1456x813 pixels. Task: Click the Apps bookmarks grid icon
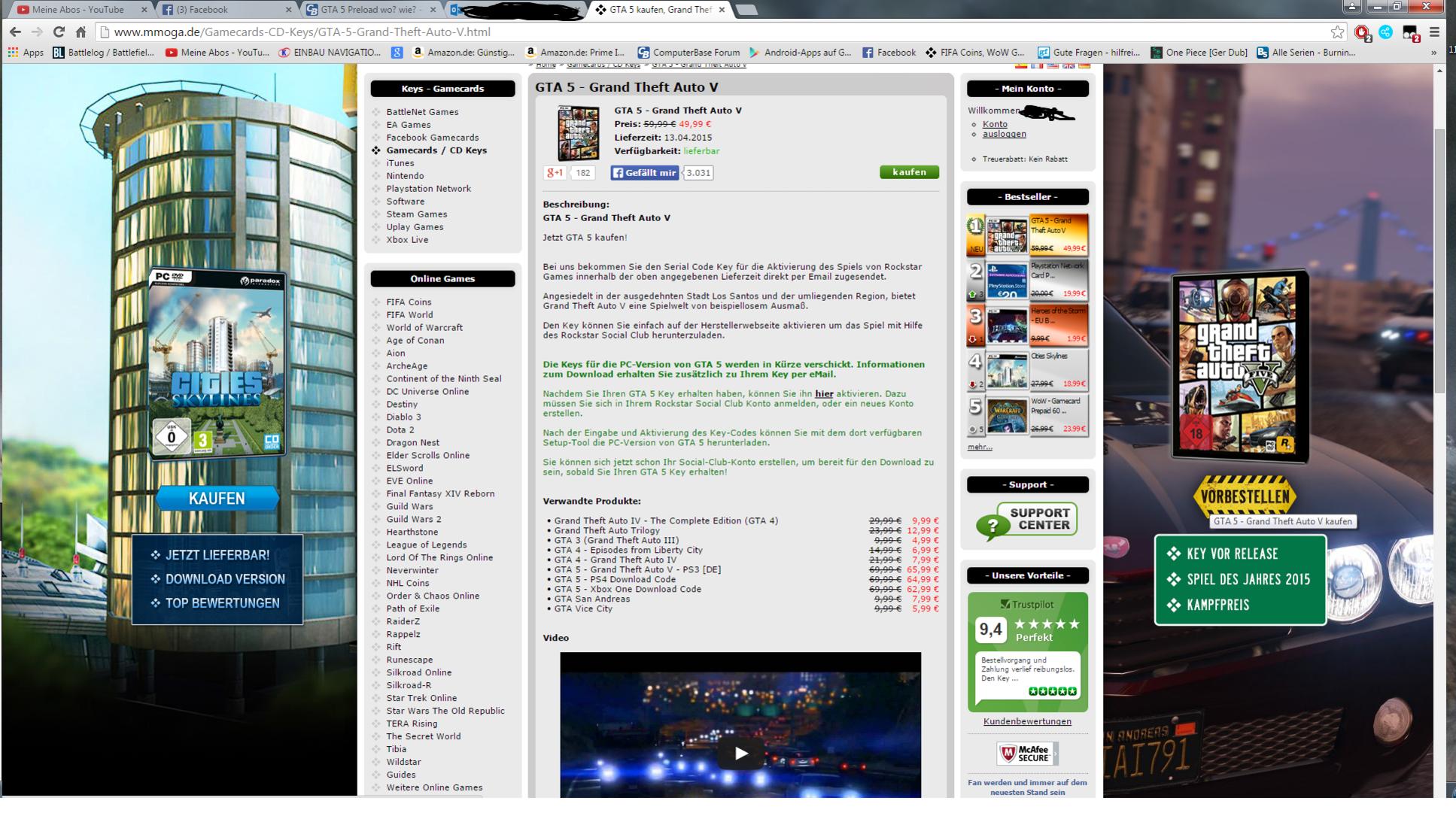coord(13,53)
